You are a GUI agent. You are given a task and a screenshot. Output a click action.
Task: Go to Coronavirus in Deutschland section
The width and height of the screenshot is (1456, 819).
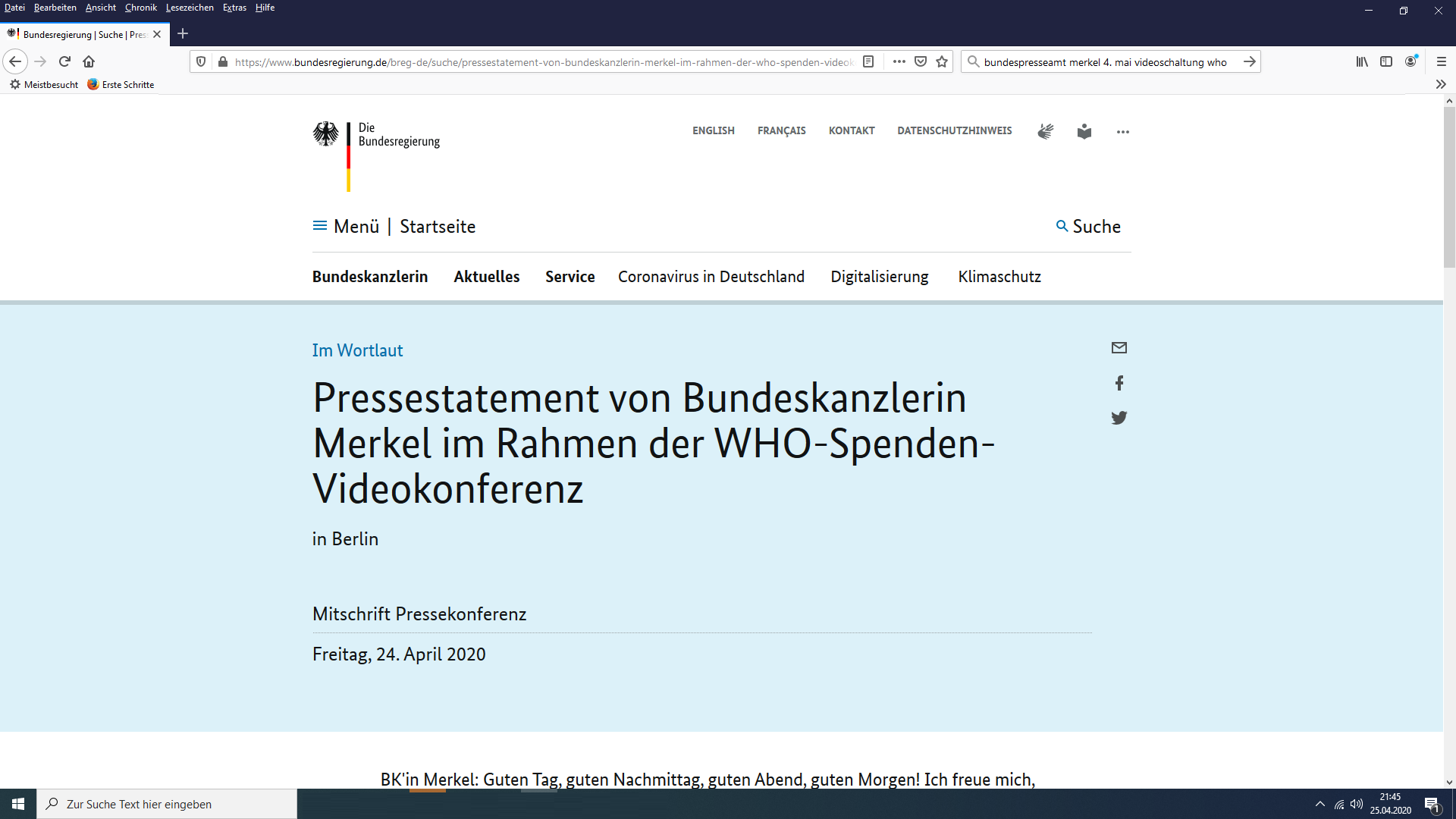[711, 277]
